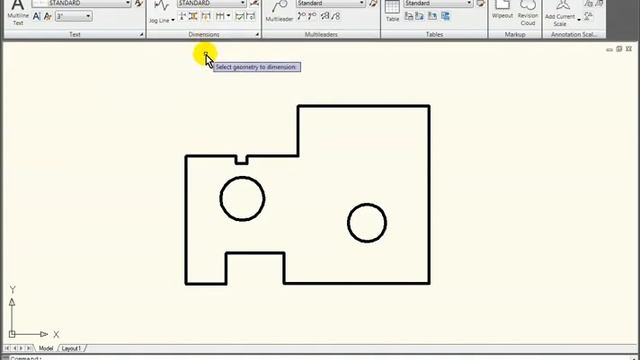This screenshot has height=360, width=640.
Task: Click the drawing window restore button
Action: tap(619, 49)
